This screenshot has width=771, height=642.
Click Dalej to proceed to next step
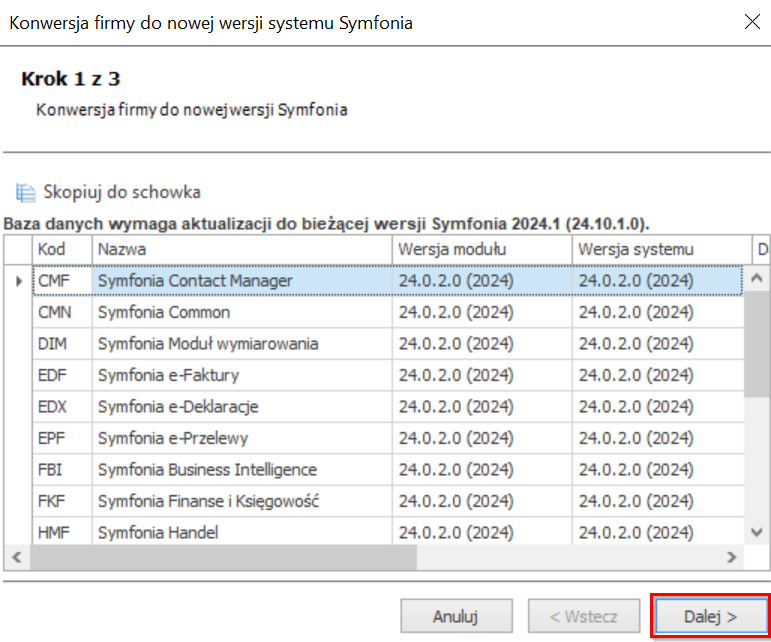click(x=711, y=616)
